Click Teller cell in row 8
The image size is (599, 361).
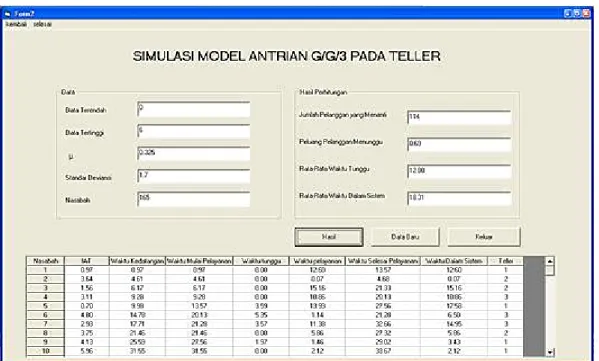505,333
